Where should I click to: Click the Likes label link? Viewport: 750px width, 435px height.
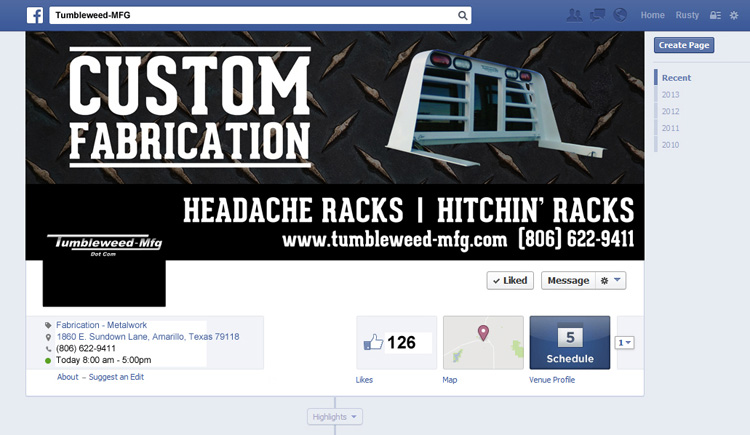point(364,380)
